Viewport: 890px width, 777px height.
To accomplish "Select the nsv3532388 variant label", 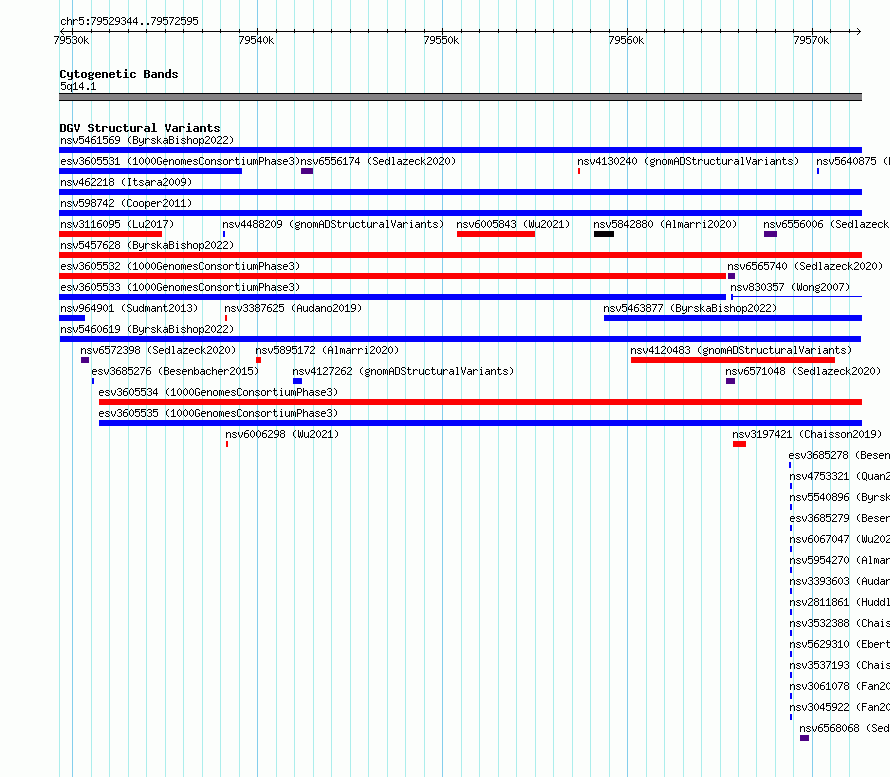I will pos(839,623).
